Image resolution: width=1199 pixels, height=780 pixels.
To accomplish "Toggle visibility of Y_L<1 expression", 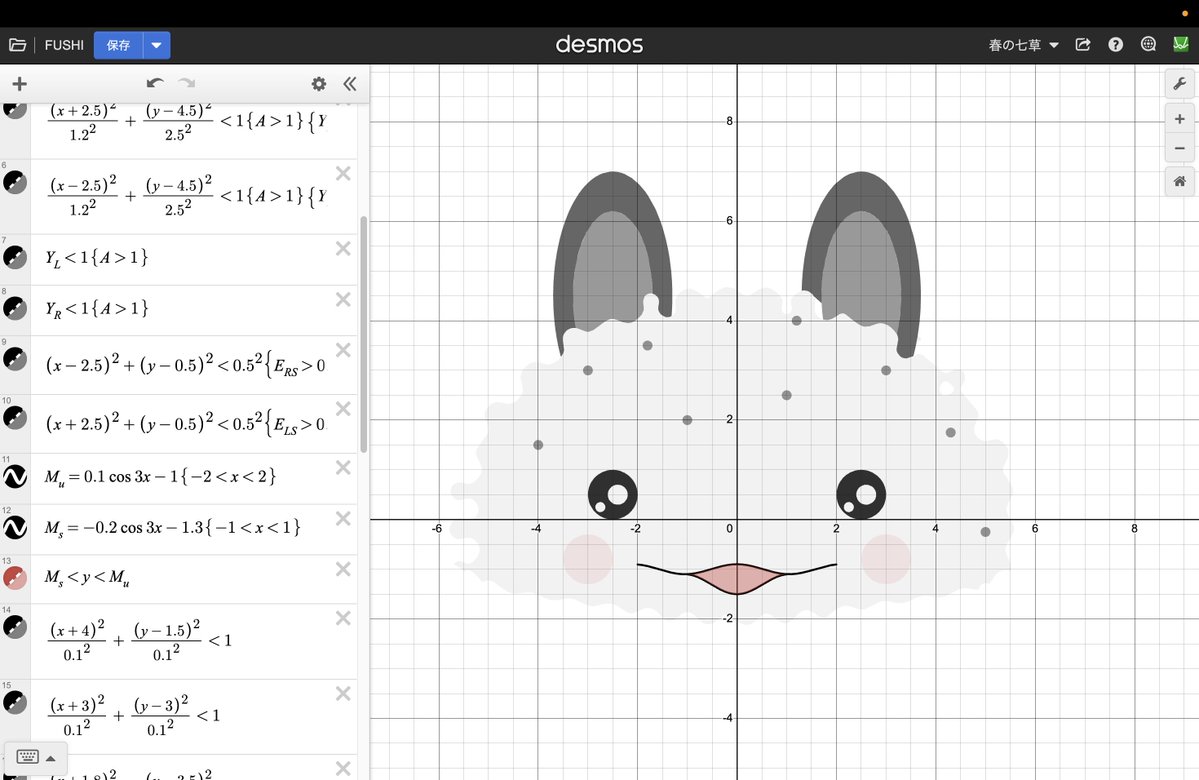I will 15,257.
